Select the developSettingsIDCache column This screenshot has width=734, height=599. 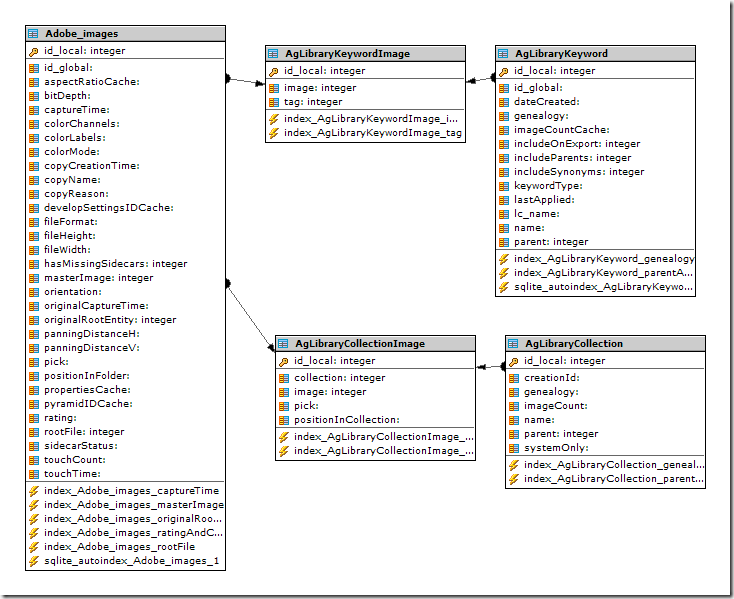(x=109, y=208)
